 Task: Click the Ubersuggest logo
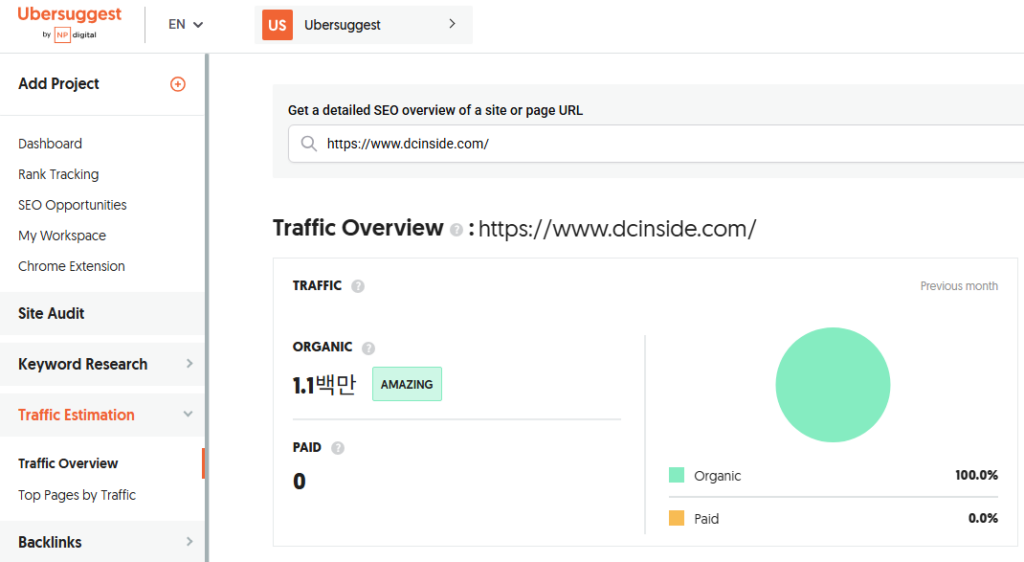coord(69,23)
